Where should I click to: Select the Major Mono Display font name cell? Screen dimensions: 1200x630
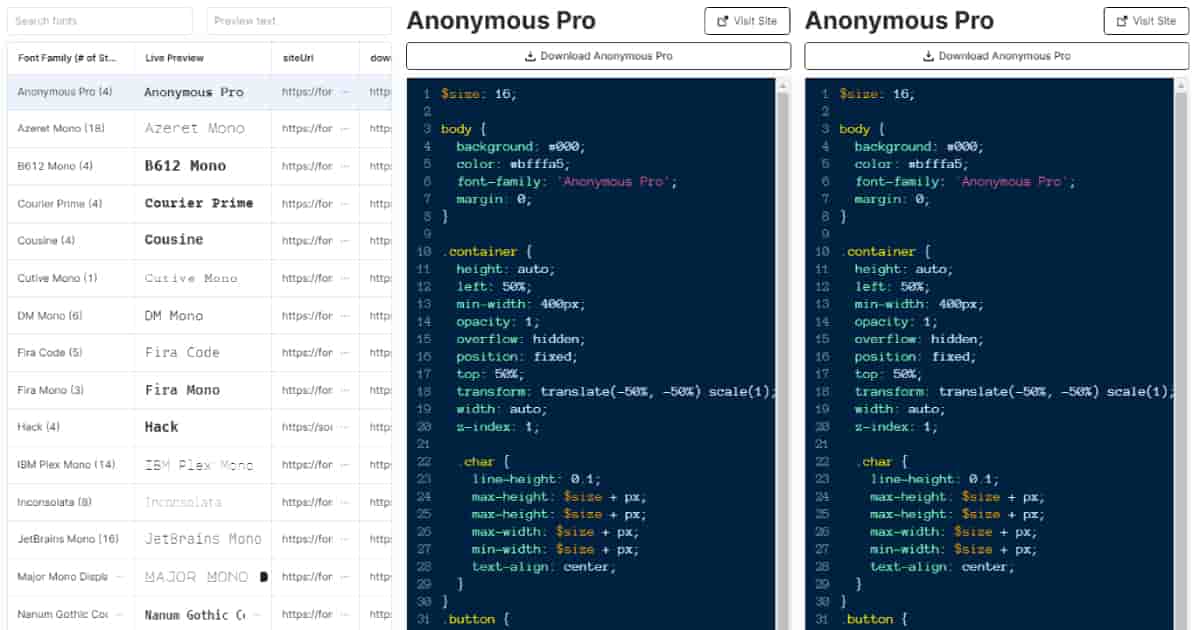71,577
